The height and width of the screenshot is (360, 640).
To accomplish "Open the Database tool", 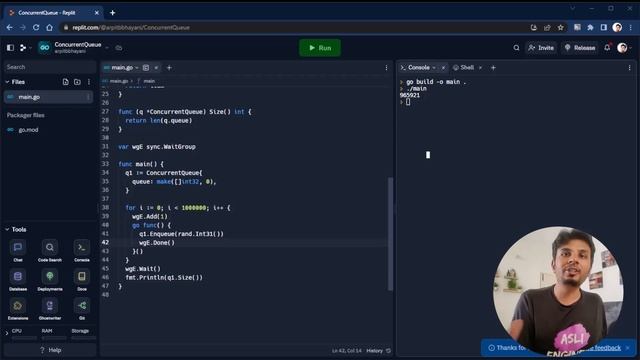I will pos(18,280).
